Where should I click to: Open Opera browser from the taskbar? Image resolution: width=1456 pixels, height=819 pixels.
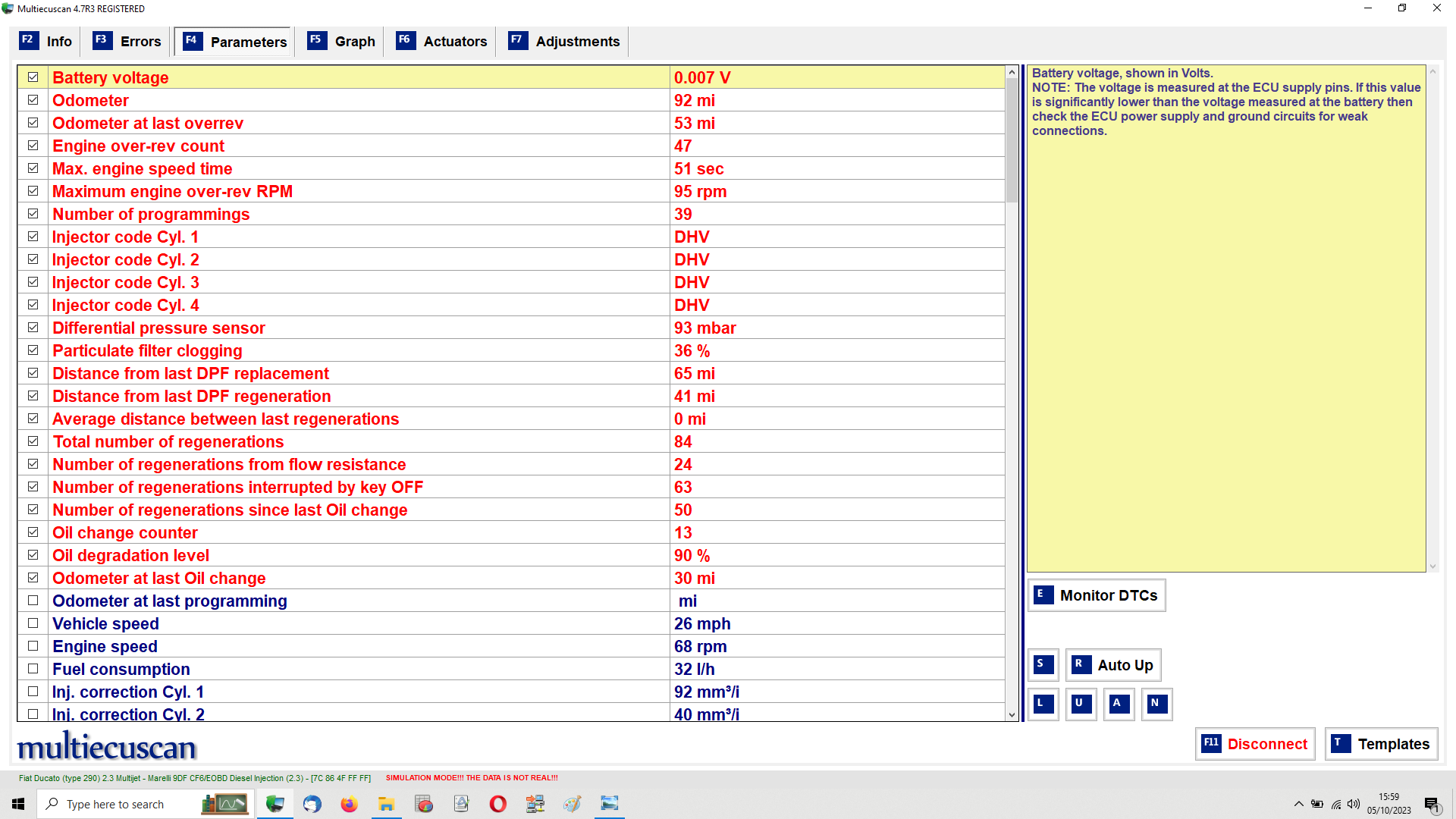point(498,804)
